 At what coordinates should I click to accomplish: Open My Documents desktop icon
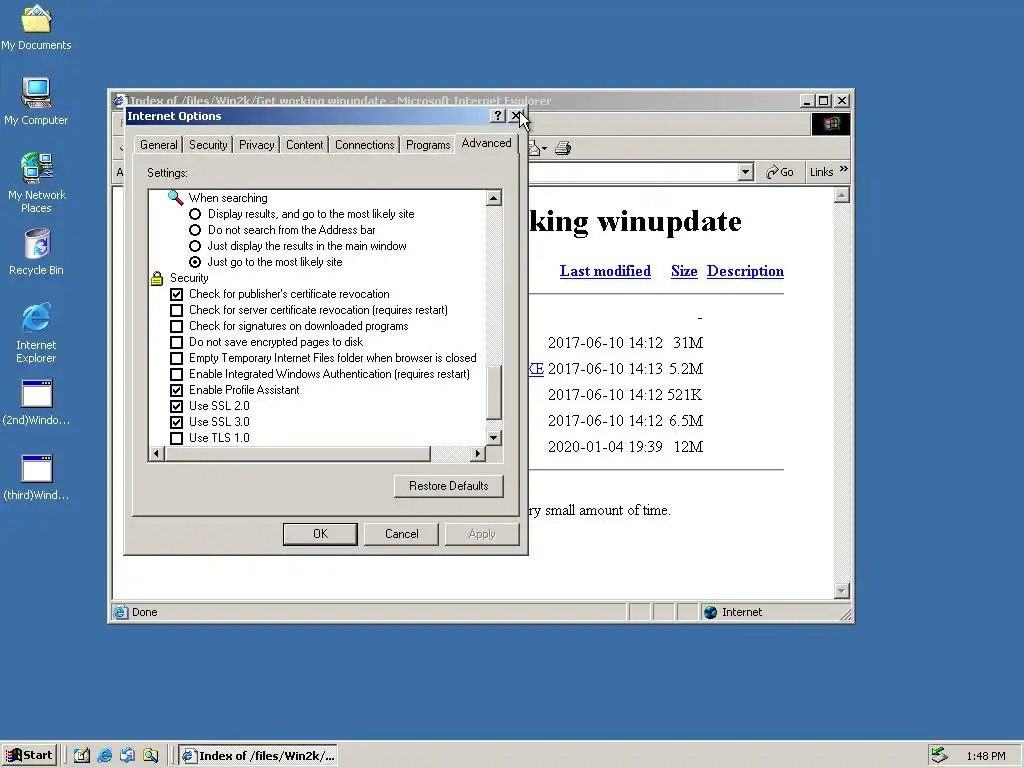[36, 26]
